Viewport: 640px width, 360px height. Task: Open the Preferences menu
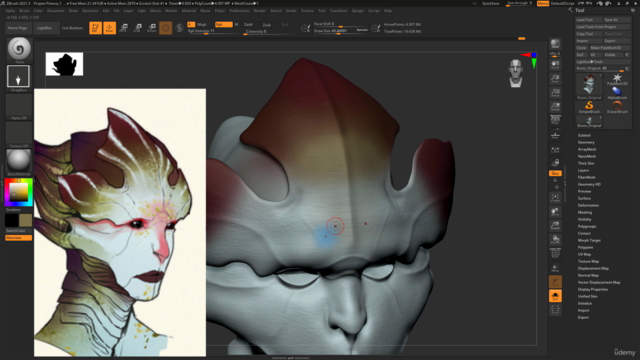pos(239,11)
